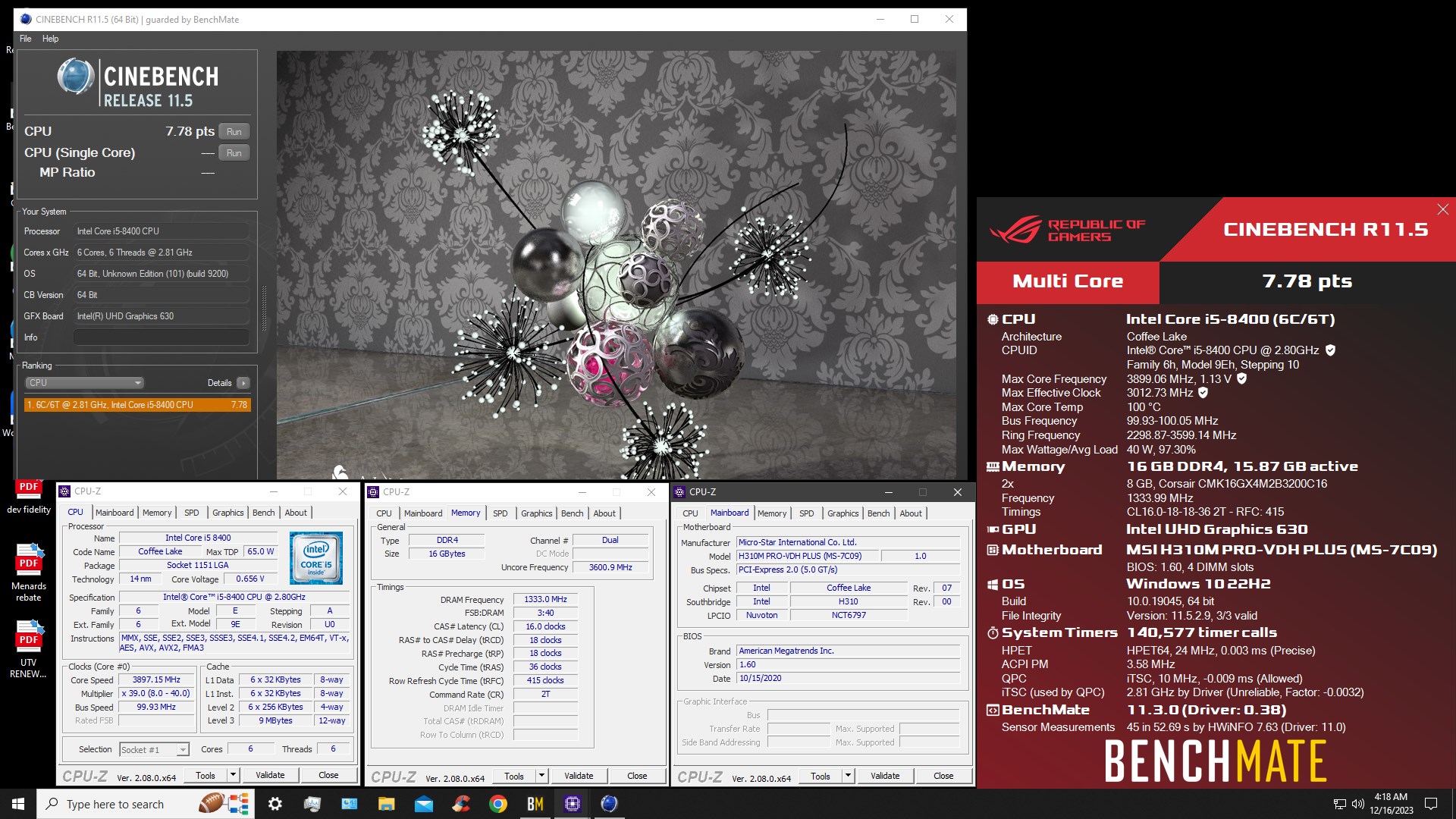Click shield icon next to Max Effective Clock

pyautogui.click(x=1203, y=393)
